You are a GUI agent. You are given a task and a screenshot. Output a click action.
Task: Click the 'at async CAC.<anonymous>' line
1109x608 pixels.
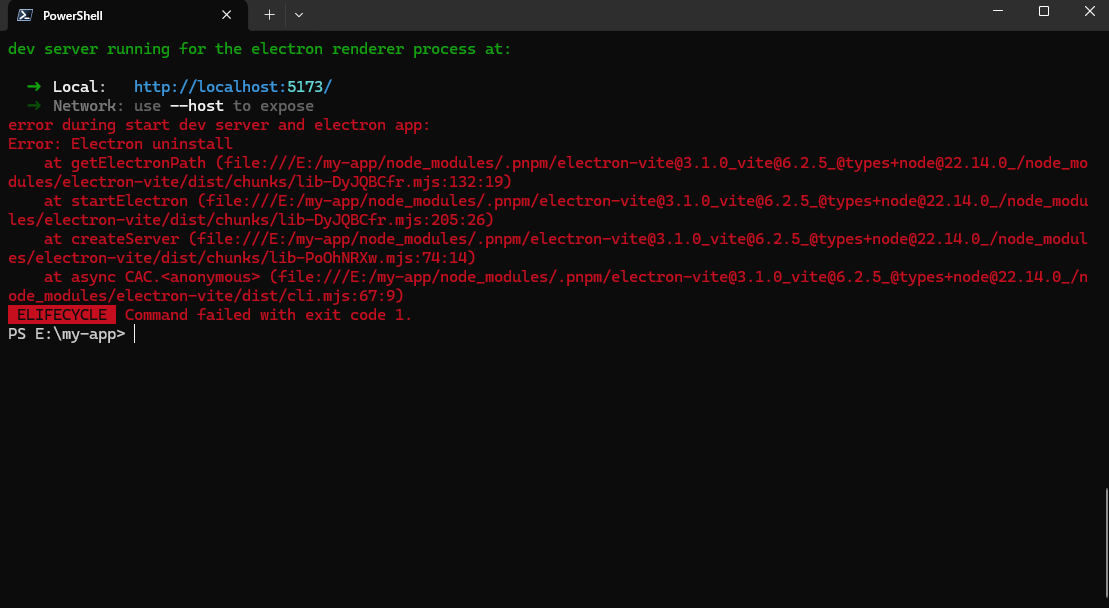548,286
